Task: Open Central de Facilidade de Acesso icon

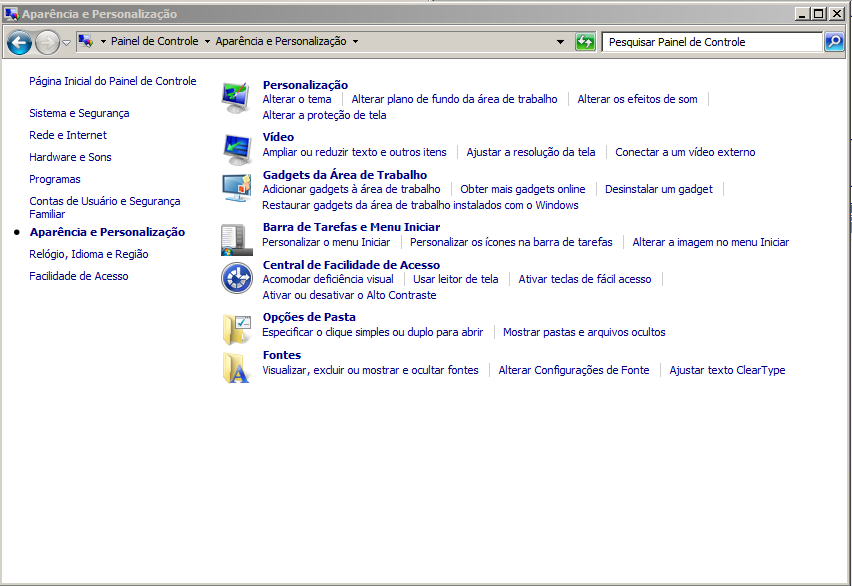Action: tap(237, 278)
